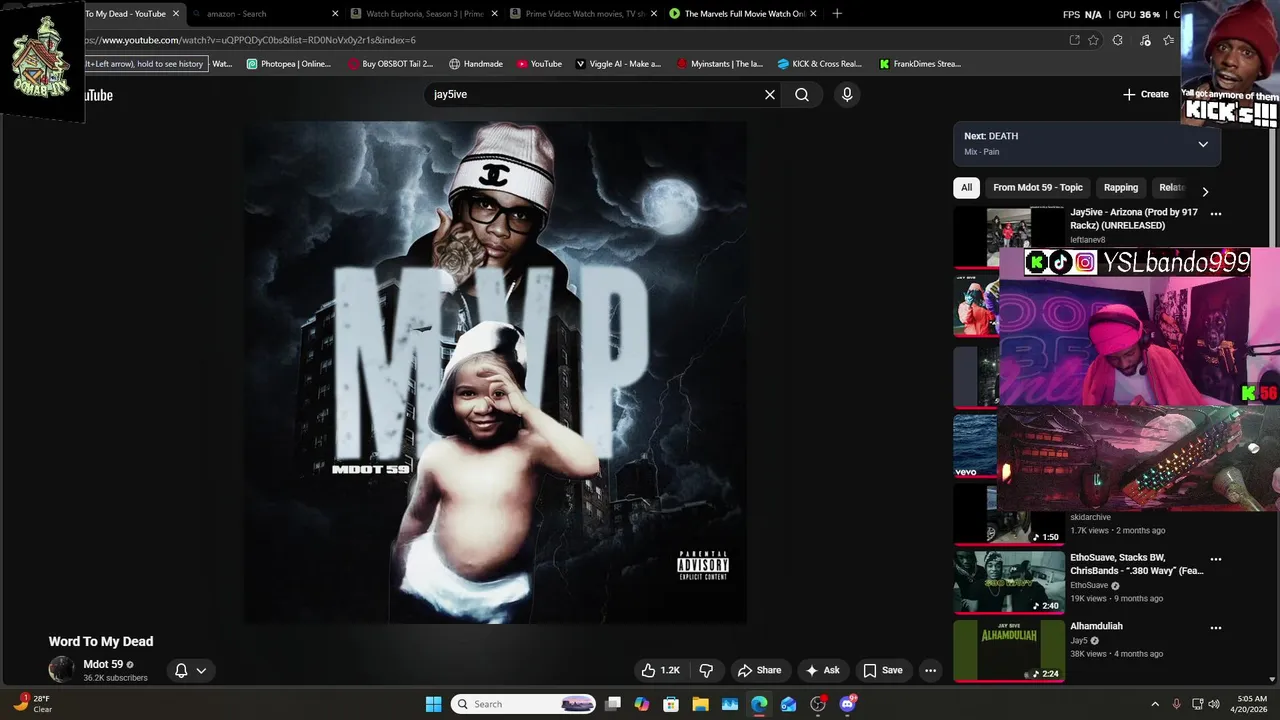
Task: Like the video with 1.2K likes
Action: coord(660,670)
